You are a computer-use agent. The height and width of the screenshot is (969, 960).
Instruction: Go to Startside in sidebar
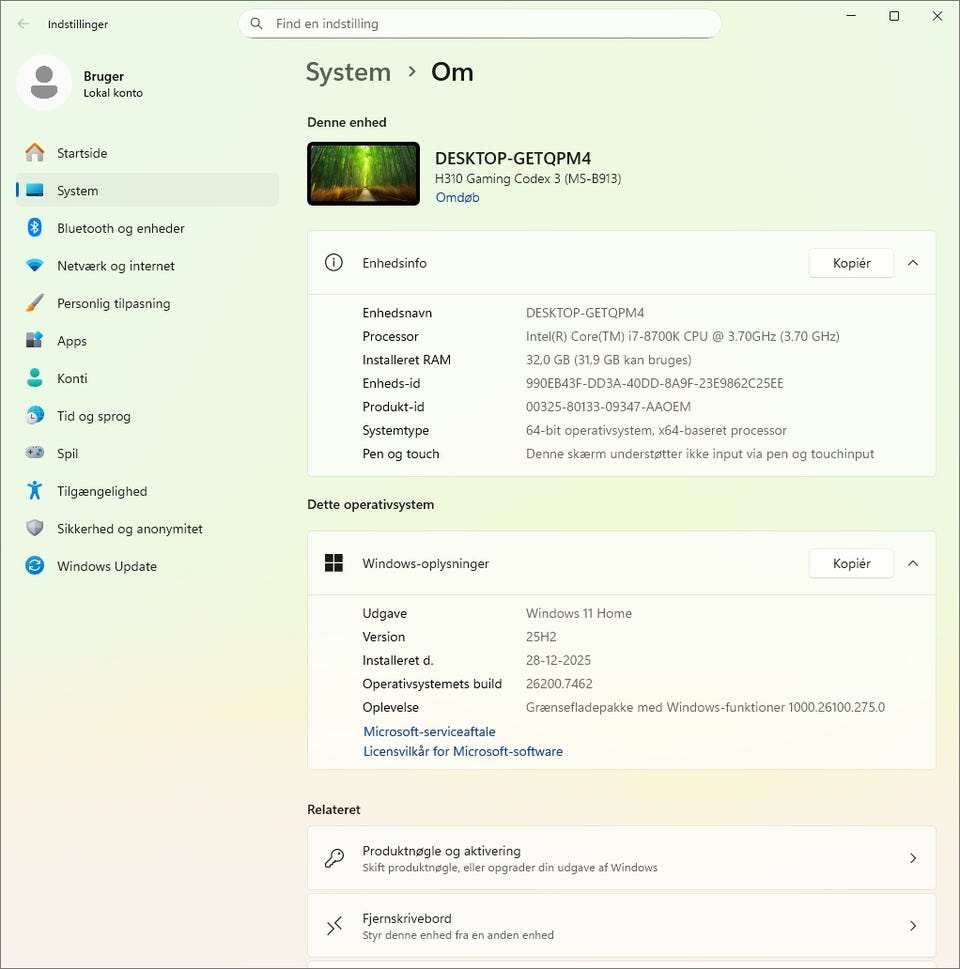[x=82, y=153]
